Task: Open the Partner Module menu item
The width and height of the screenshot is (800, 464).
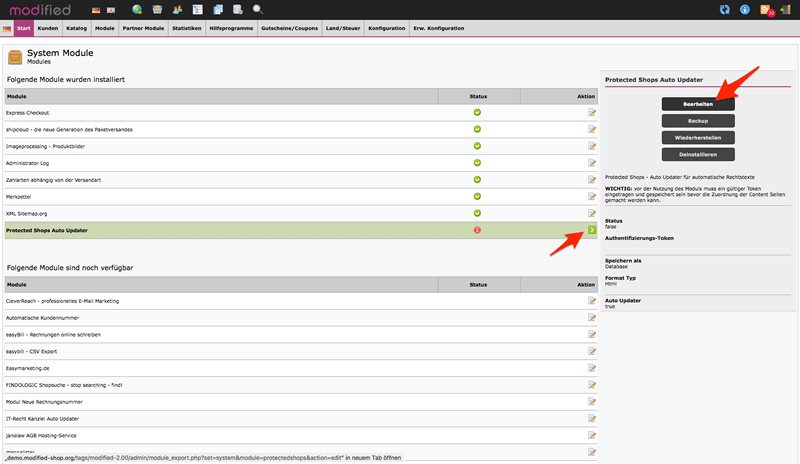Action: [x=143, y=29]
